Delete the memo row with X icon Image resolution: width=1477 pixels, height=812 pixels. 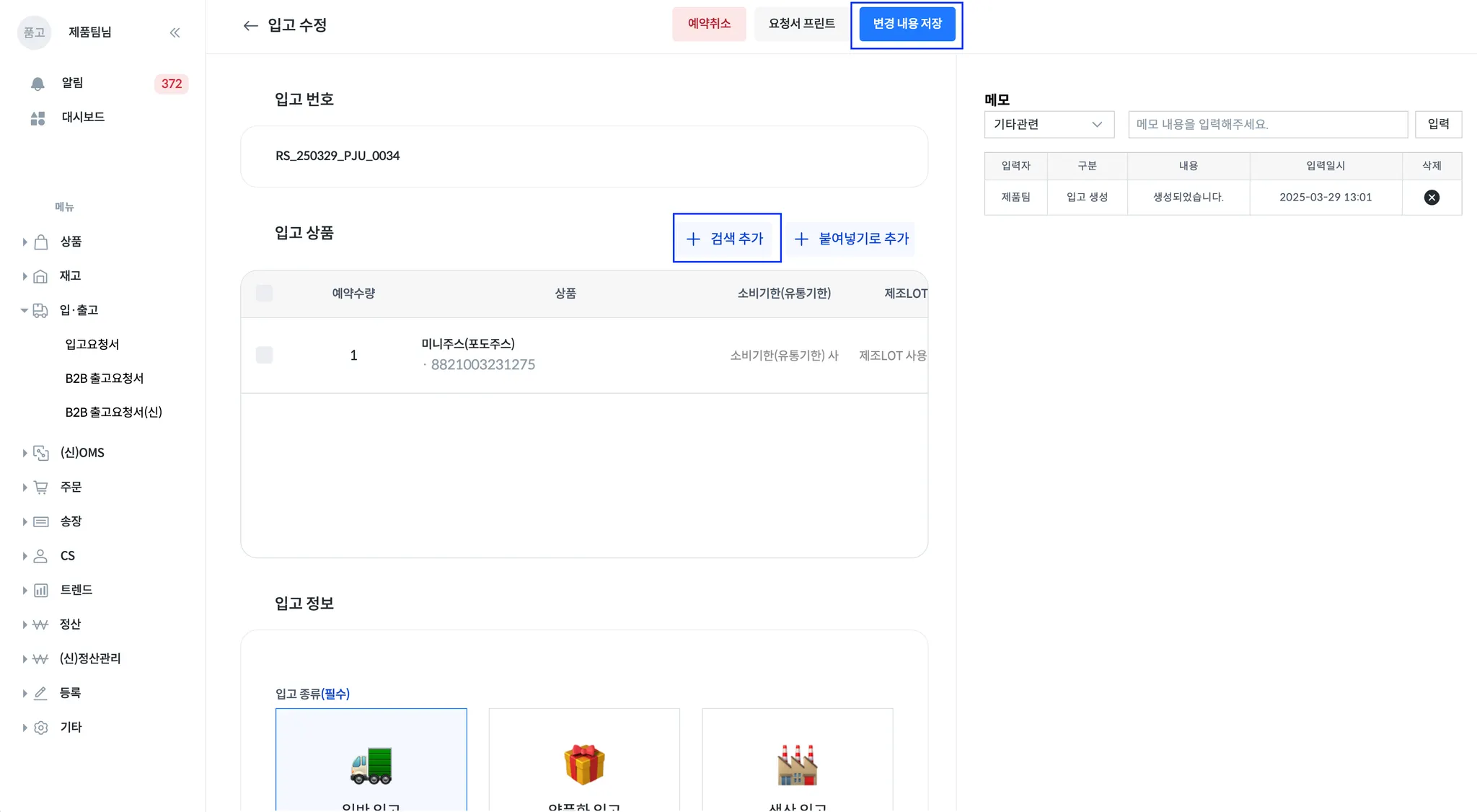click(x=1432, y=198)
